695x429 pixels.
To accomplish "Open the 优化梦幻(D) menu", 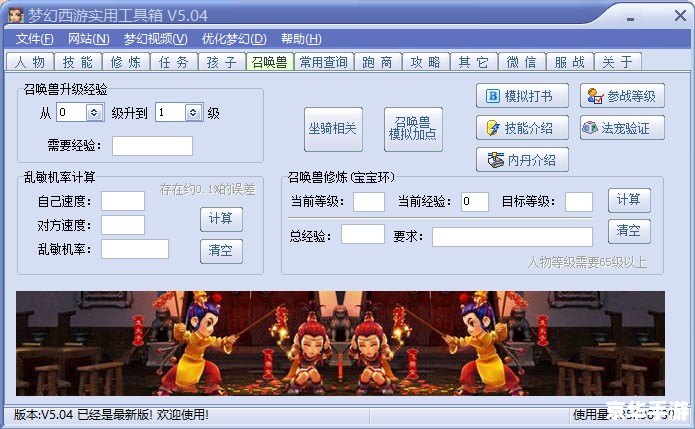I will coord(234,39).
